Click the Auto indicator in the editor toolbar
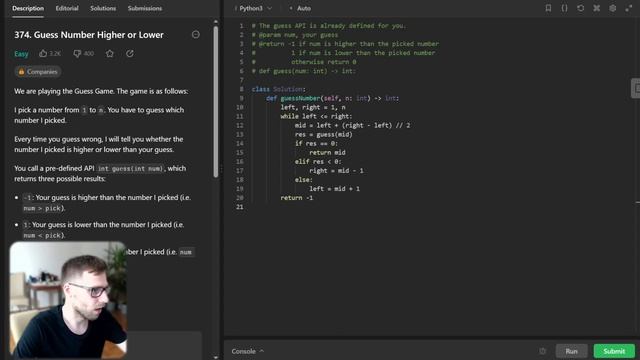 click(x=300, y=8)
